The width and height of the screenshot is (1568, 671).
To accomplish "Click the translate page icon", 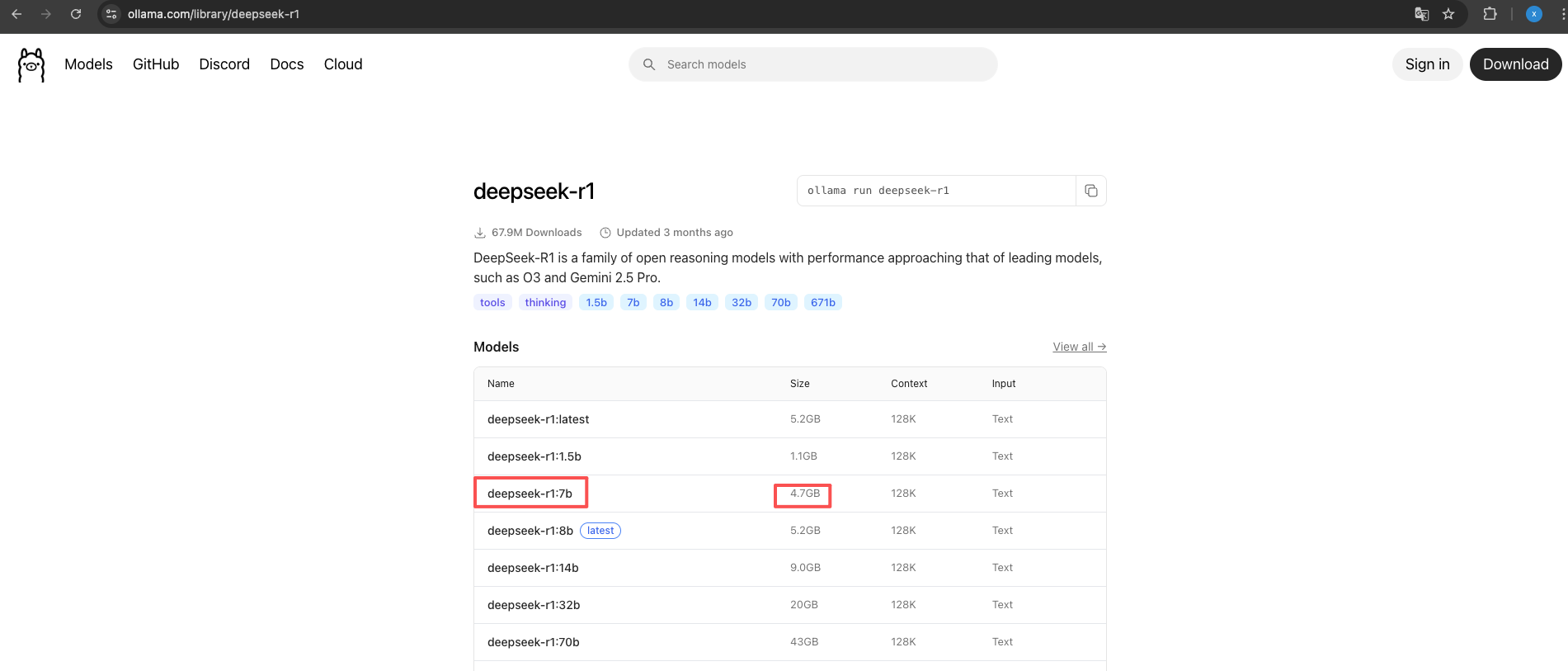I will pyautogui.click(x=1421, y=14).
